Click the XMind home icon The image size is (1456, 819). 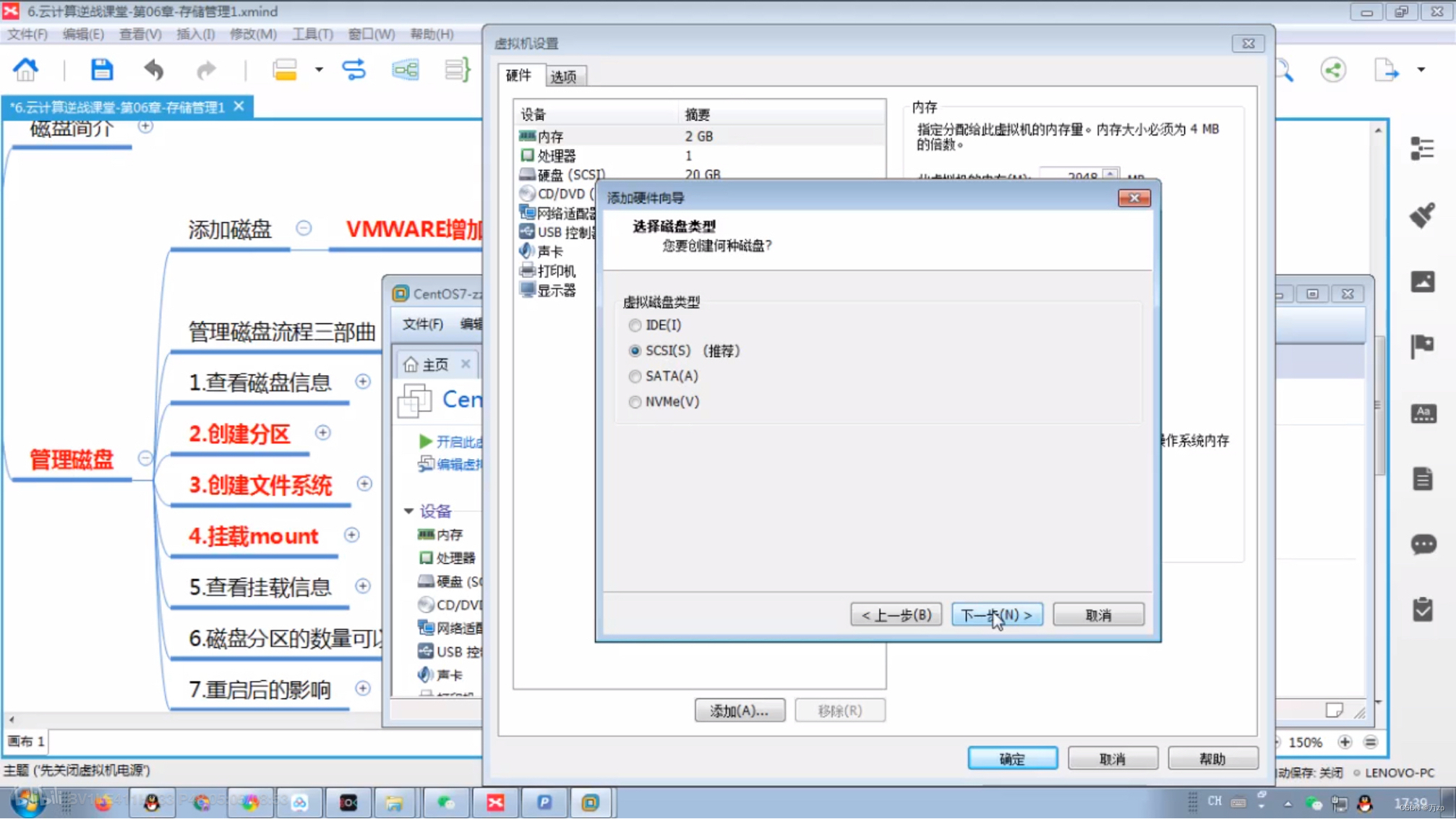pyautogui.click(x=25, y=69)
